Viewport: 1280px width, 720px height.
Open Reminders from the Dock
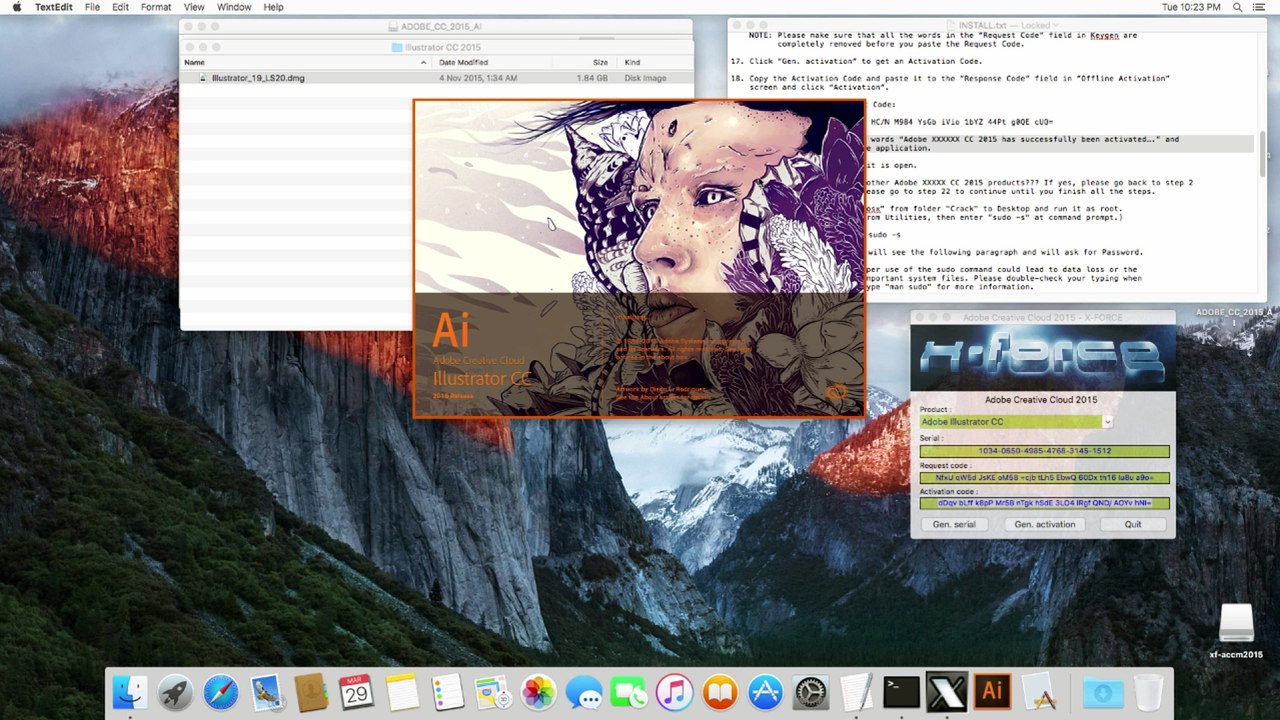point(447,692)
